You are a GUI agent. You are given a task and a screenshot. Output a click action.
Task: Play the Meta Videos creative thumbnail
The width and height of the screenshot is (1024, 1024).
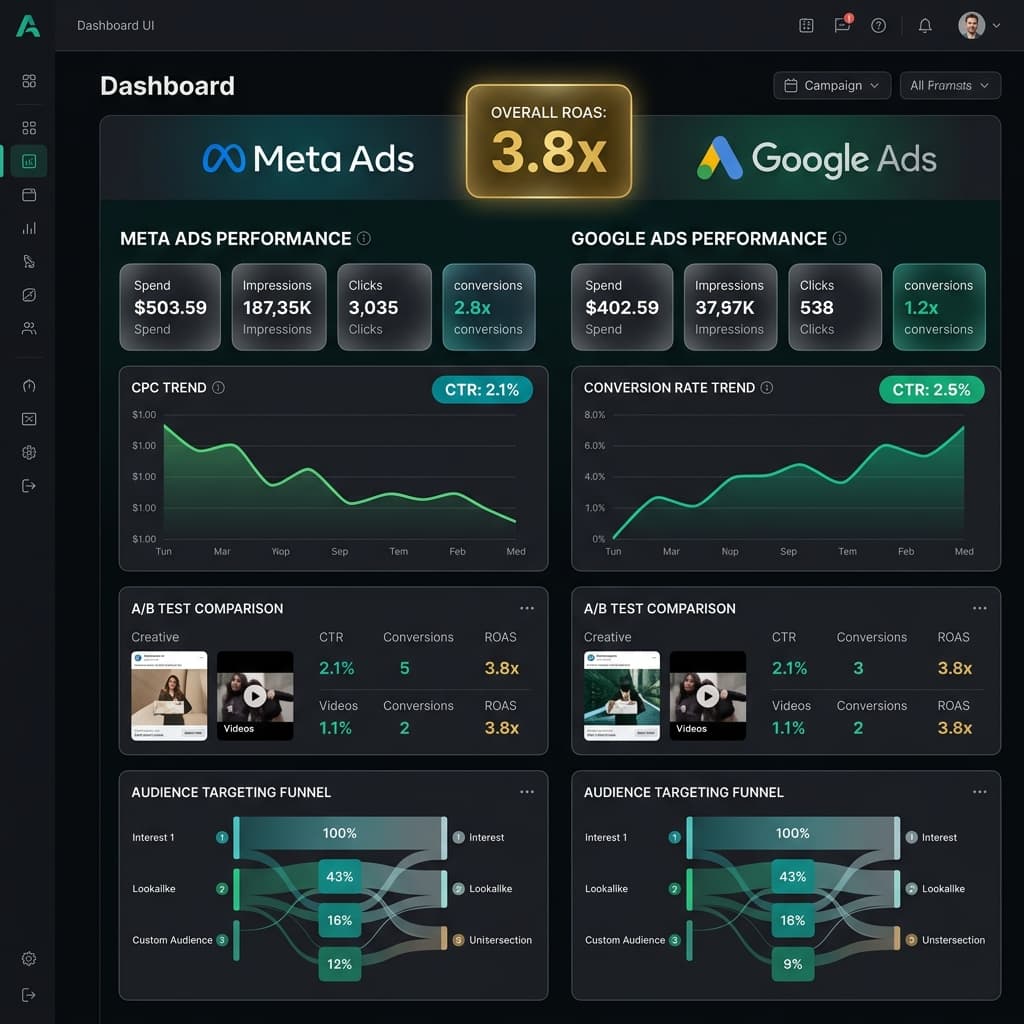[x=255, y=696]
